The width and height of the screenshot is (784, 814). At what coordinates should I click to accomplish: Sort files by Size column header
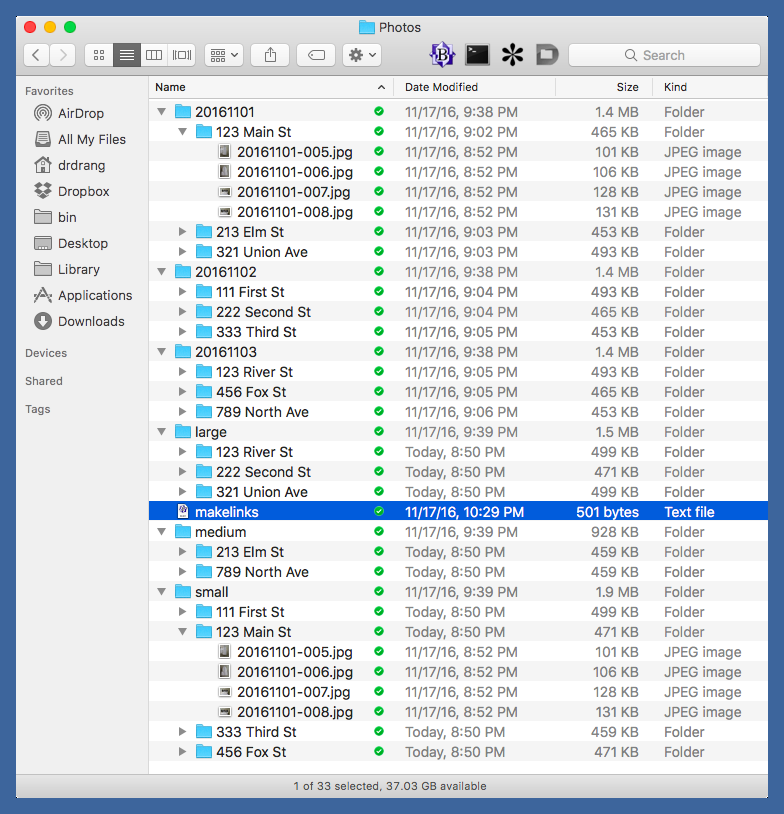(627, 87)
